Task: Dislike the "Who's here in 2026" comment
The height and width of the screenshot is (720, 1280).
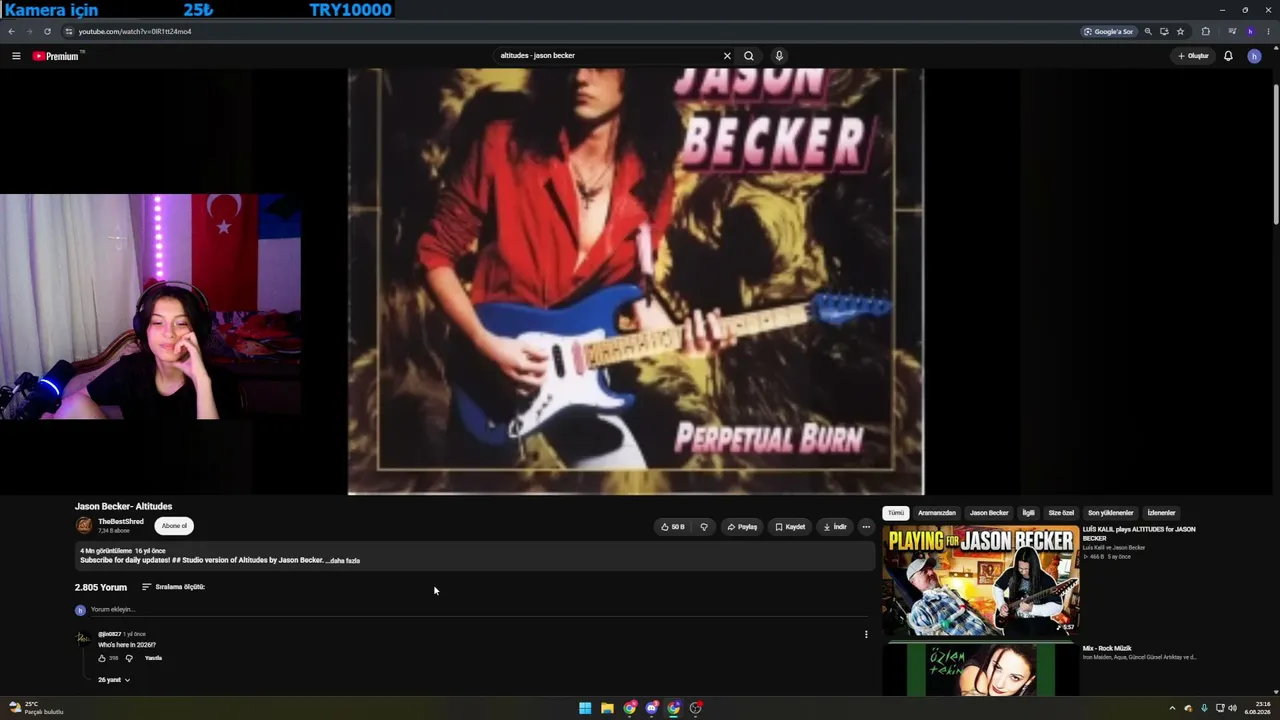Action: [129, 658]
